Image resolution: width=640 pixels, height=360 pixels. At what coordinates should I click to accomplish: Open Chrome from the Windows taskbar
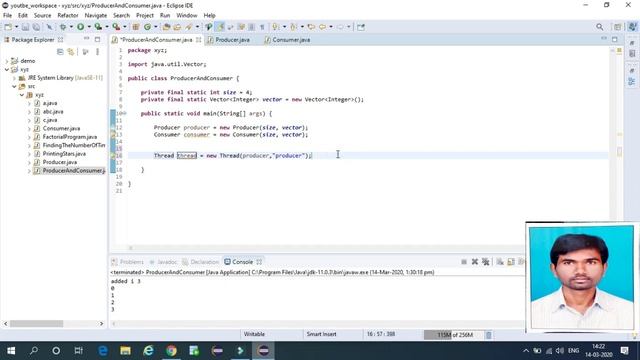171,351
